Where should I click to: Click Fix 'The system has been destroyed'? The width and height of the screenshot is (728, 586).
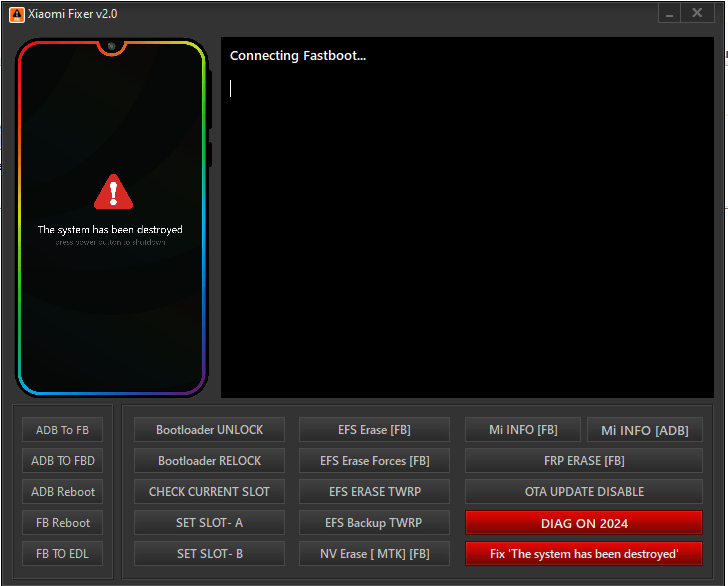coord(584,553)
